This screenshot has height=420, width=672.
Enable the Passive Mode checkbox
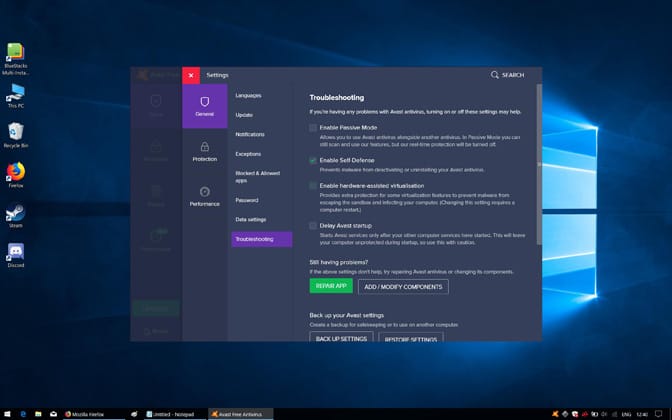tap(313, 128)
